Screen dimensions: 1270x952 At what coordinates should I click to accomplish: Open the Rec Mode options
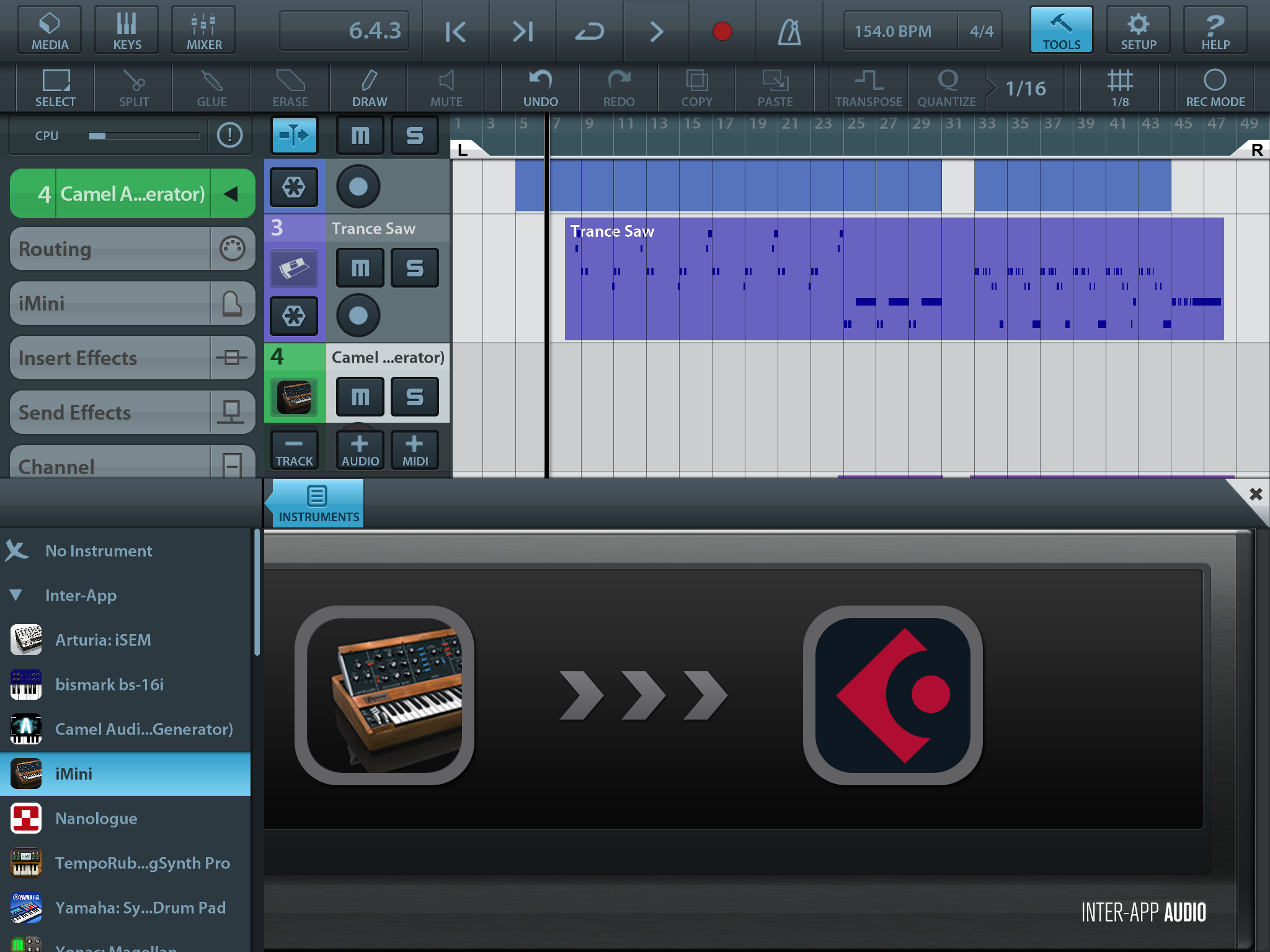pyautogui.click(x=1215, y=88)
